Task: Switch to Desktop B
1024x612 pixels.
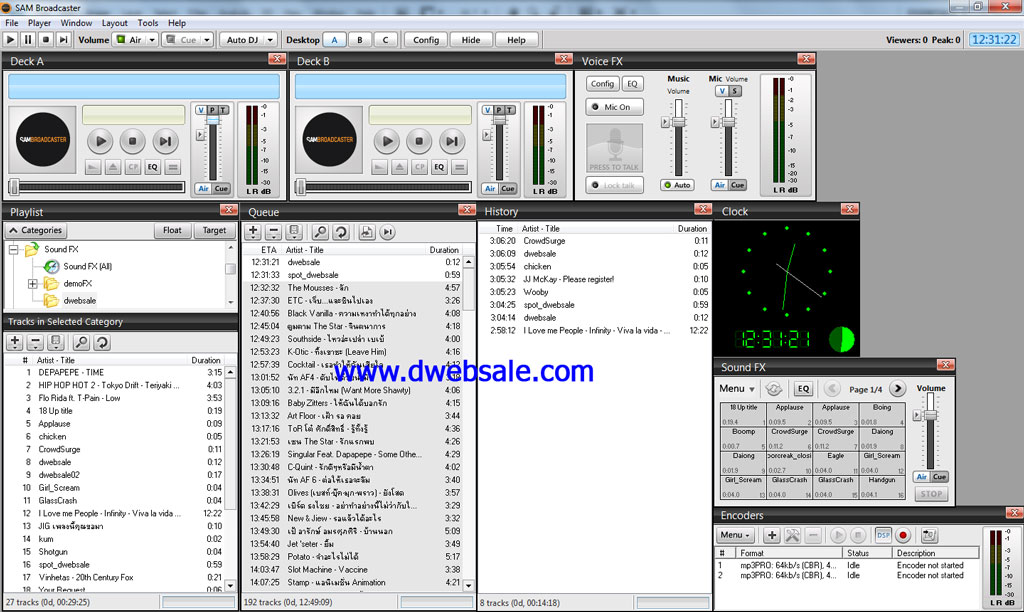Action: click(360, 40)
